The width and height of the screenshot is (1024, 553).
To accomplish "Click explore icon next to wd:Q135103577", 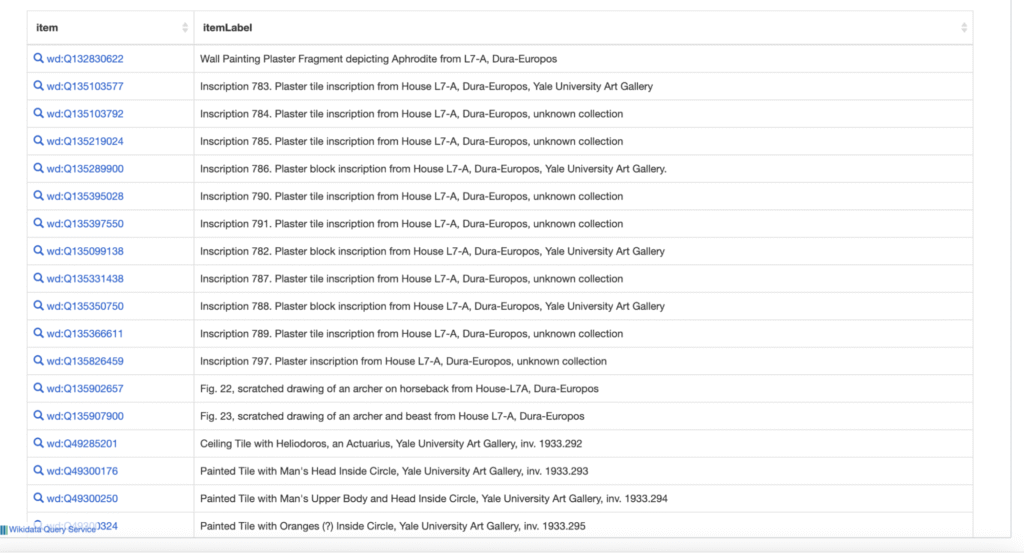I will coord(39,86).
